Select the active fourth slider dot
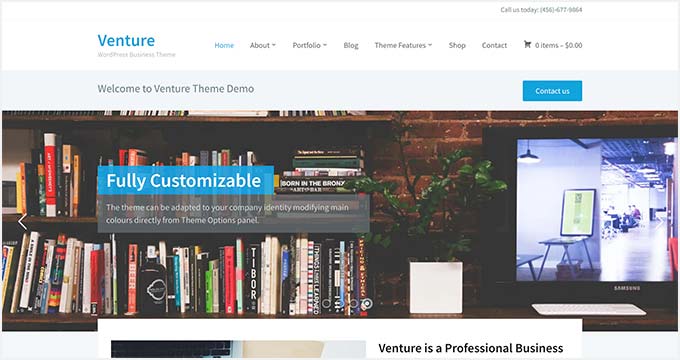 tap(367, 304)
